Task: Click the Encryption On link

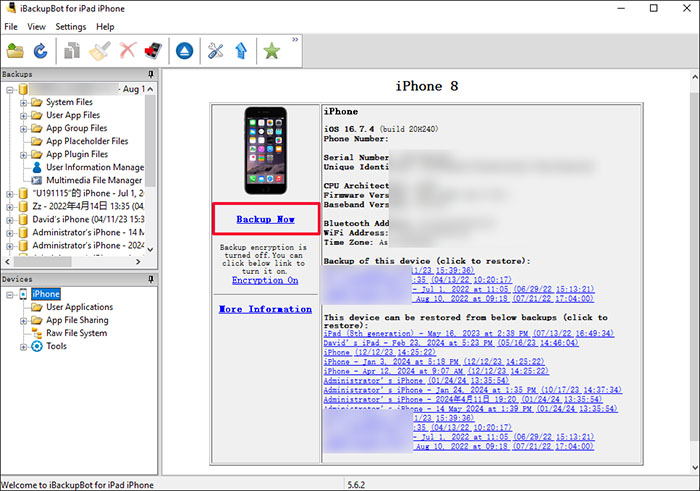Action: pos(265,280)
